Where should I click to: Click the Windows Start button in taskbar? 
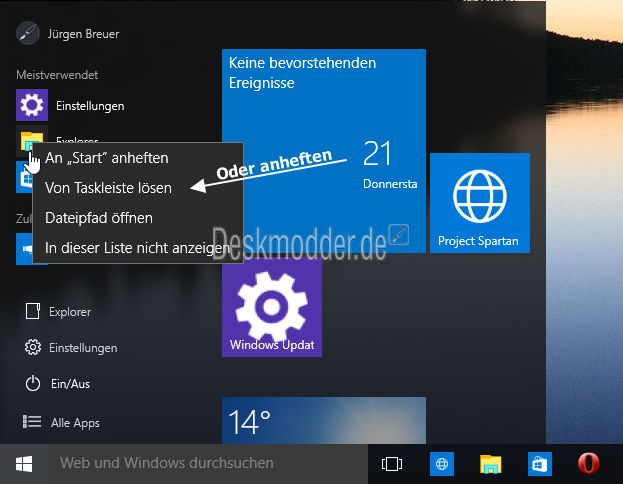(x=24, y=464)
